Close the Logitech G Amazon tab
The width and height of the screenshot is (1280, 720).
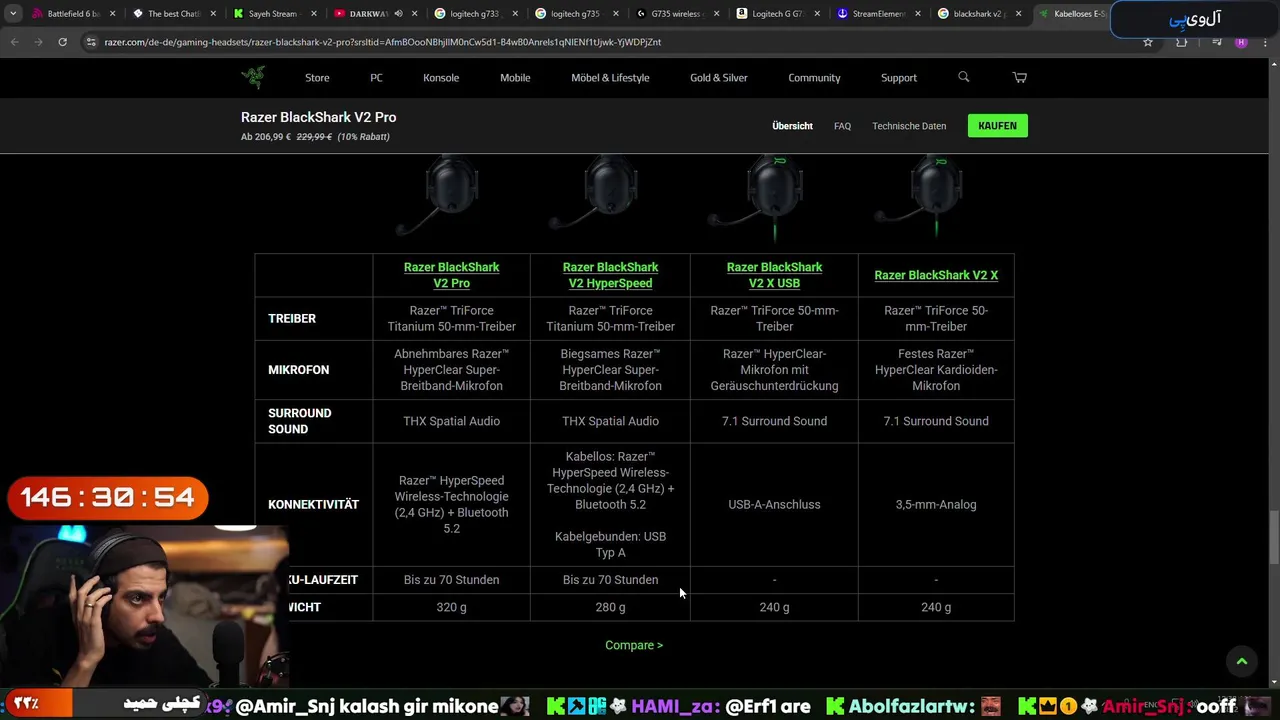(x=816, y=14)
